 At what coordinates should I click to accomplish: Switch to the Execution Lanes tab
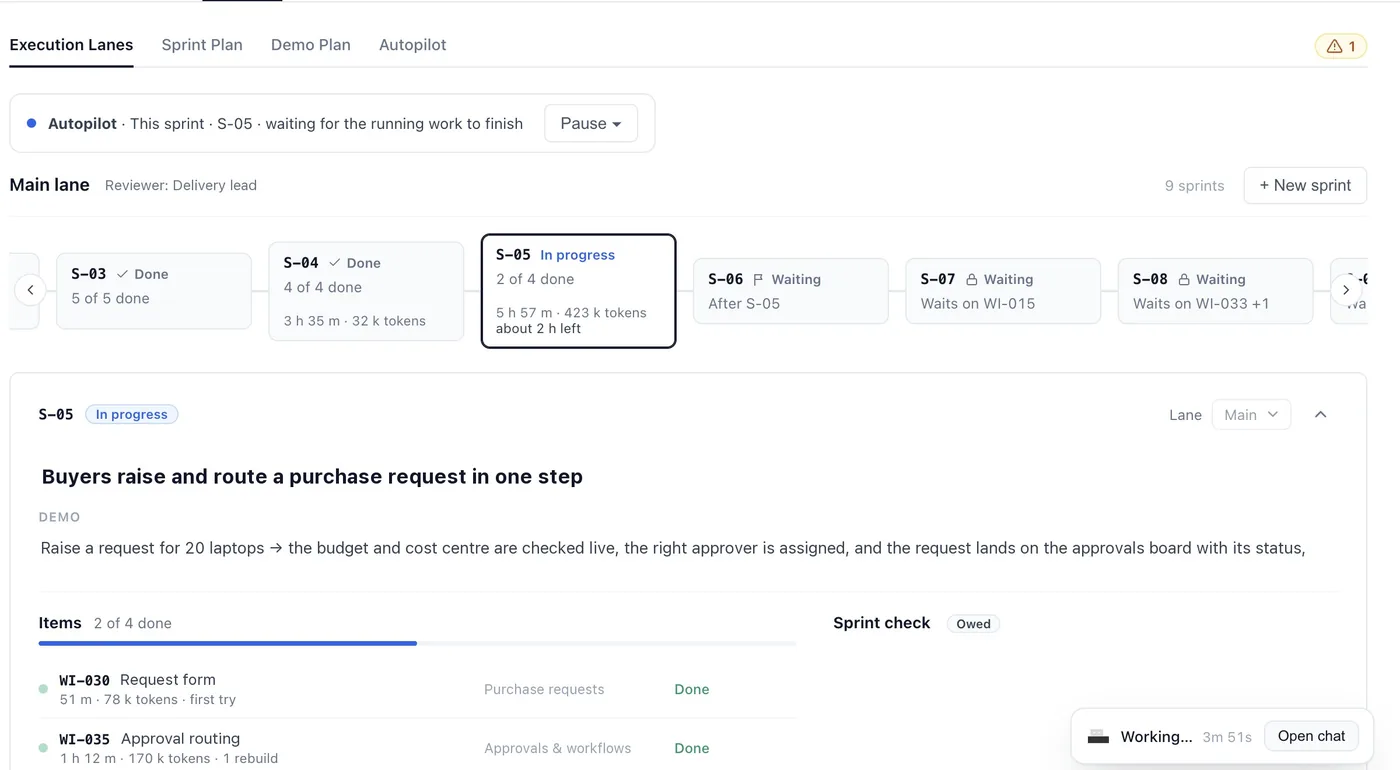tap(71, 45)
